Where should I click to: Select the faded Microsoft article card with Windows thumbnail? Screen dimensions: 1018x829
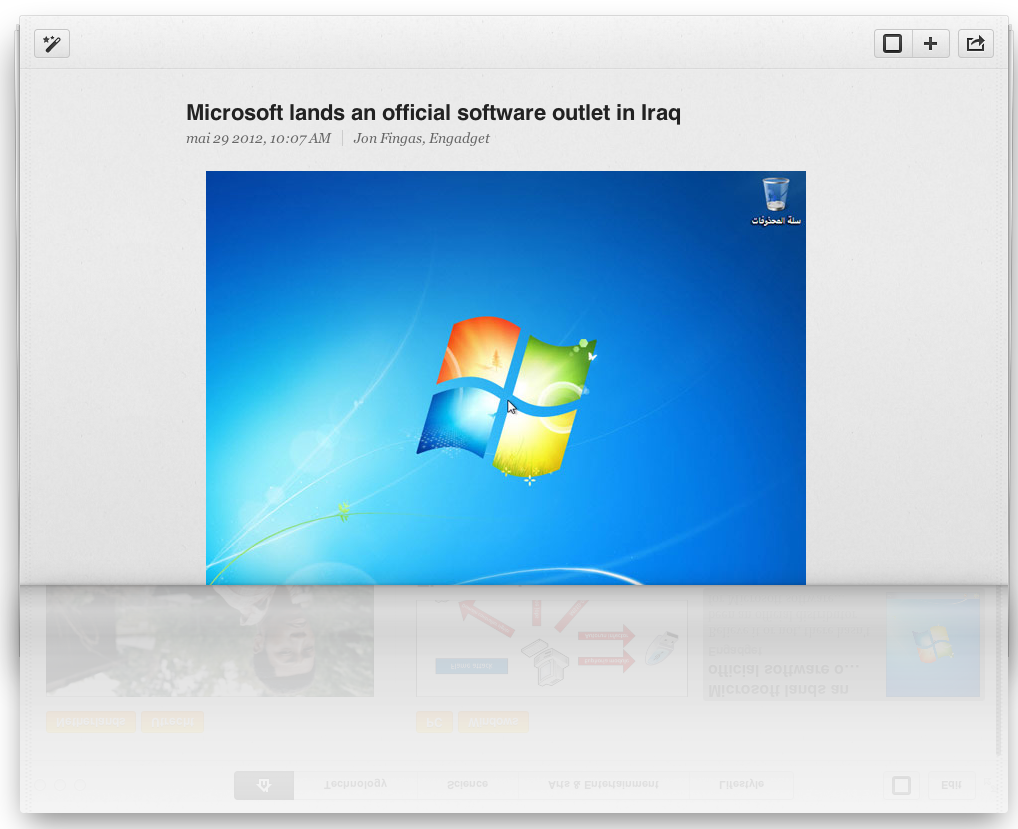(x=843, y=645)
